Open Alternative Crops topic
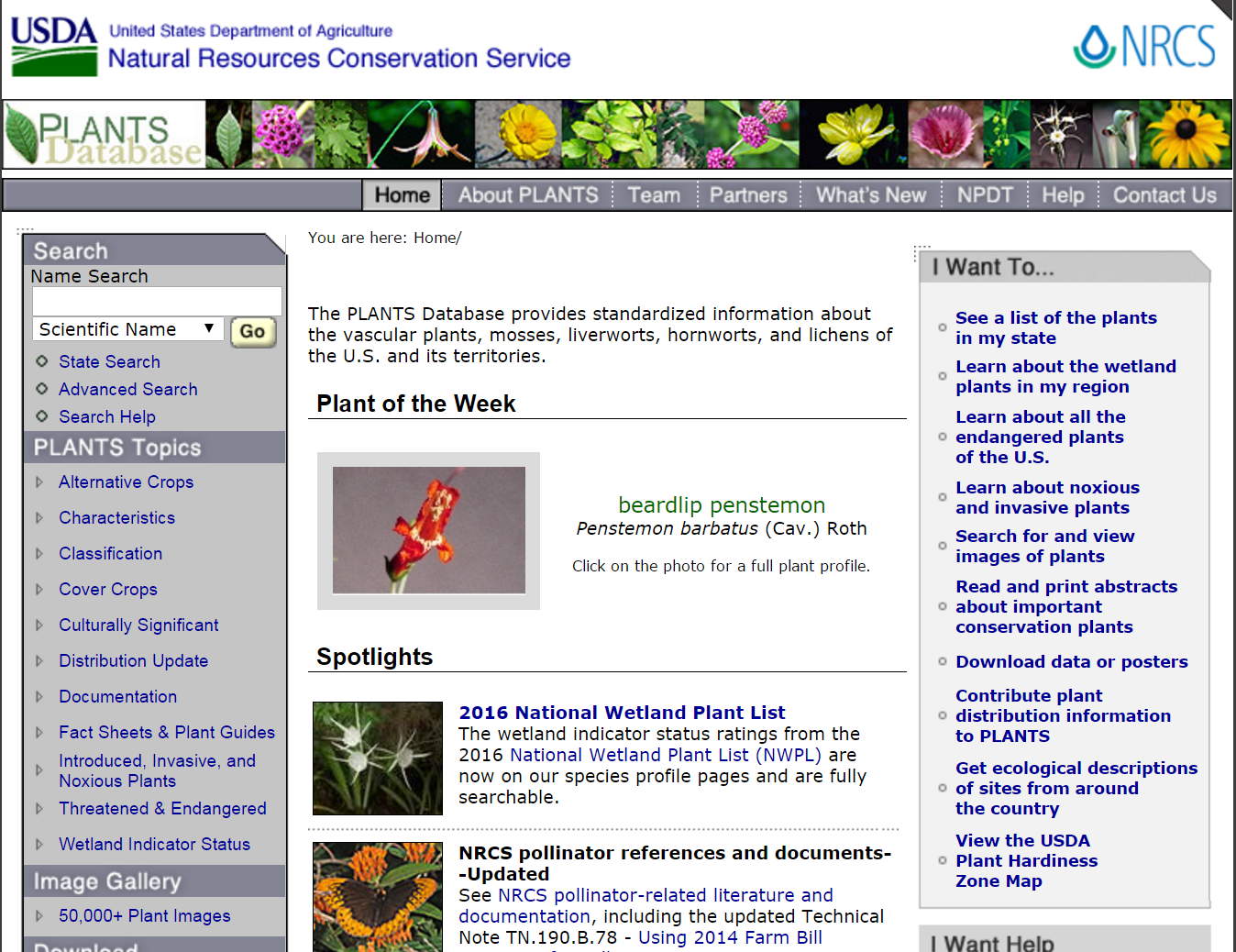 (127, 482)
